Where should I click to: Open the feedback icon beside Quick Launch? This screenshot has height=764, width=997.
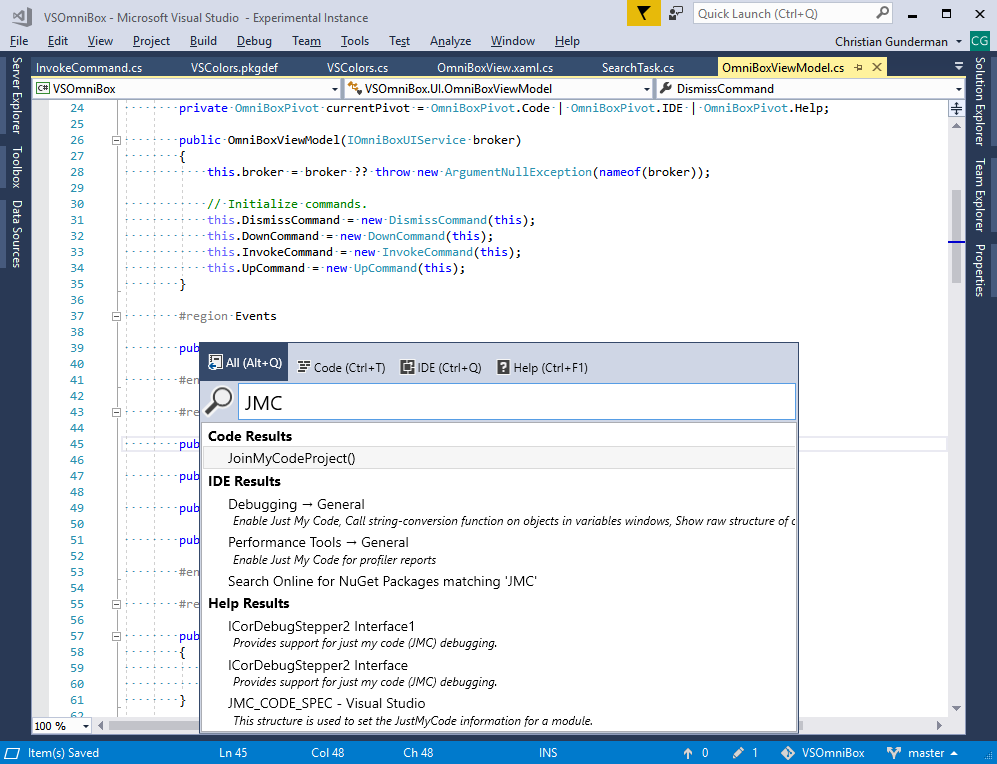click(676, 13)
